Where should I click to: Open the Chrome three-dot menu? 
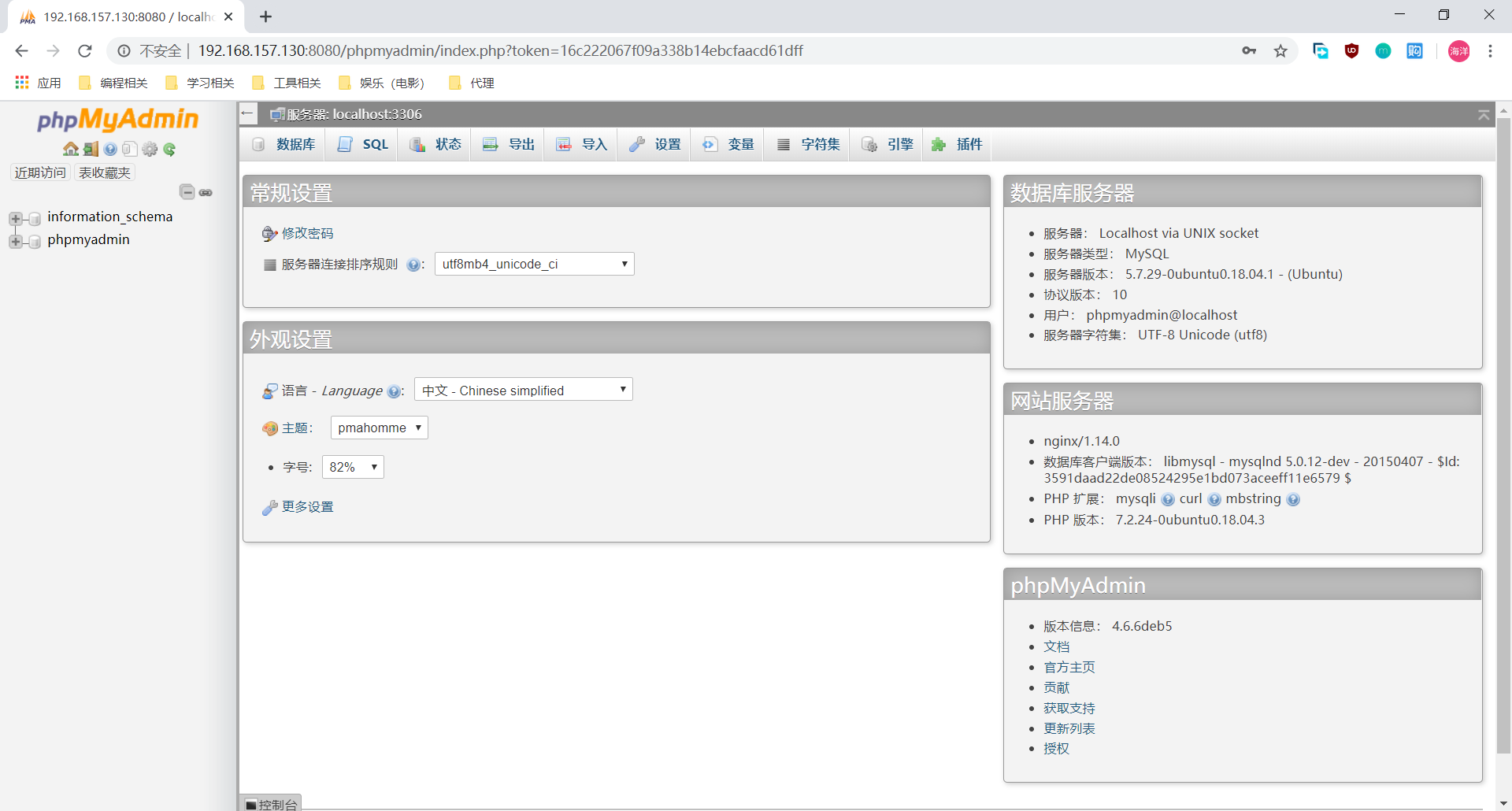[x=1490, y=51]
